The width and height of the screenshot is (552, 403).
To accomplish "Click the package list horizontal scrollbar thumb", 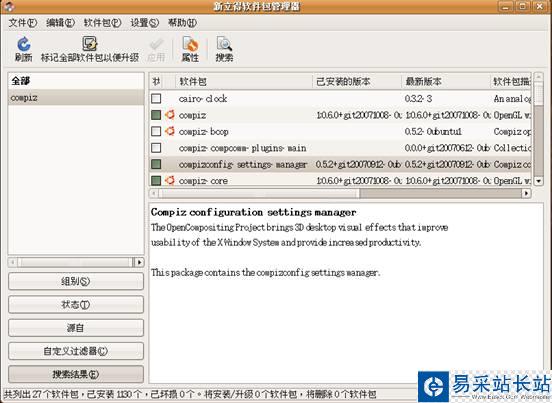I will [259, 193].
